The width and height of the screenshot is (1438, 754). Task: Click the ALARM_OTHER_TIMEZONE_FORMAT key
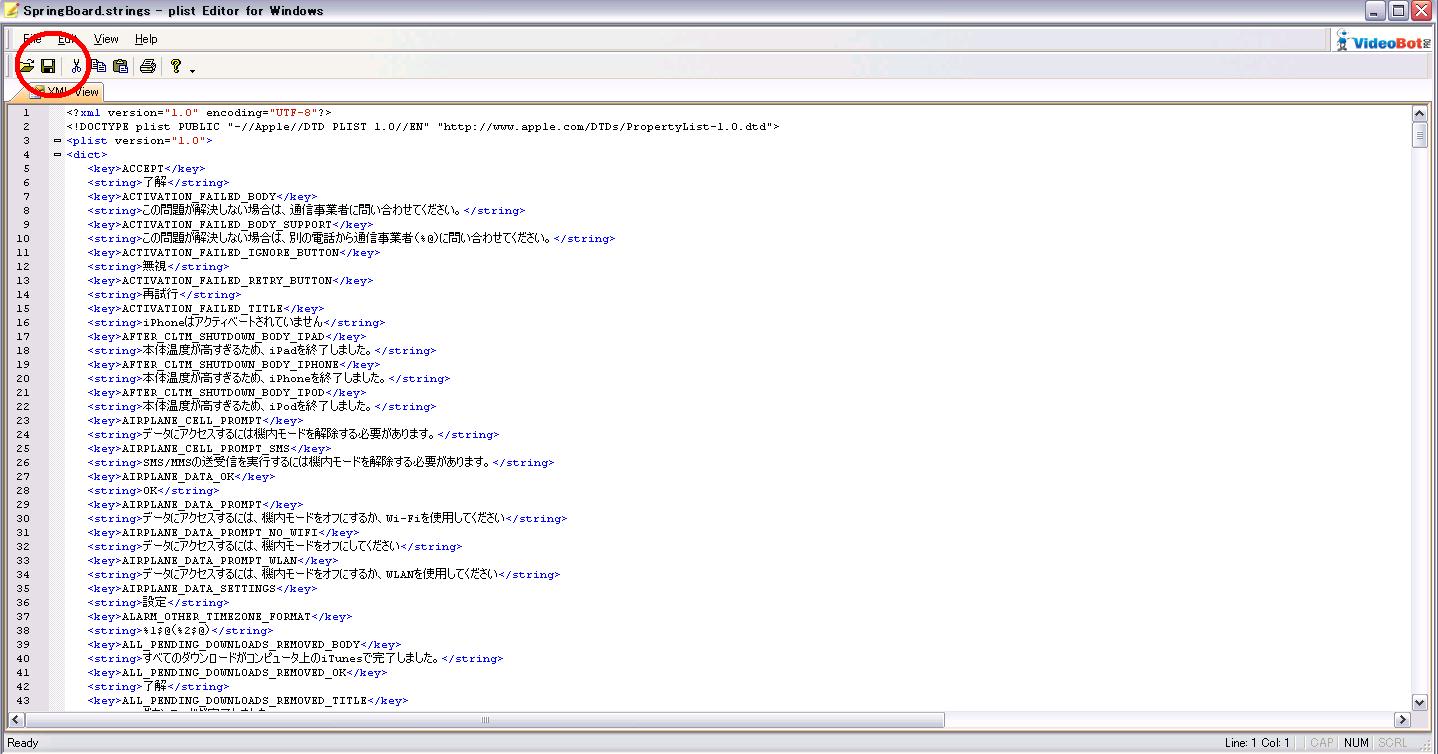tap(219, 617)
